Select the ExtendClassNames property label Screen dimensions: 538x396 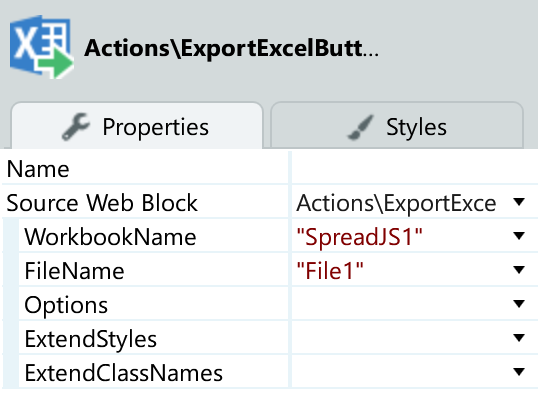124,373
